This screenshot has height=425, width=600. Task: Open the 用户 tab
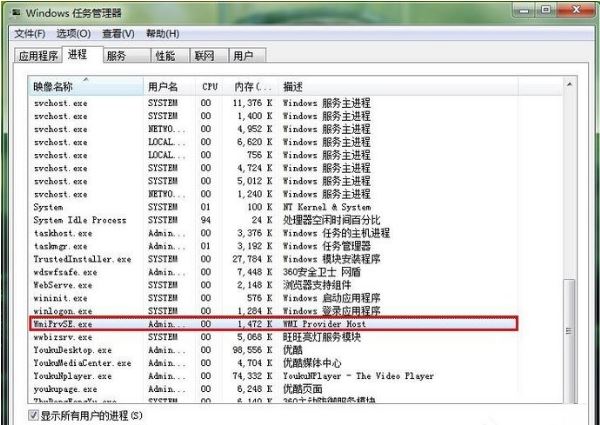coord(247,56)
